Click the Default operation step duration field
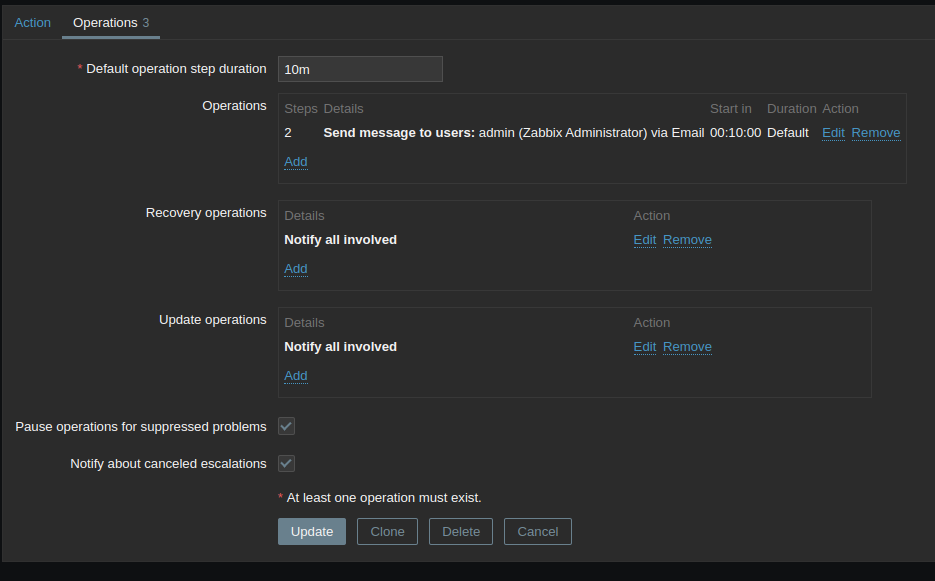Viewport: 935px width, 581px height. (x=360, y=69)
